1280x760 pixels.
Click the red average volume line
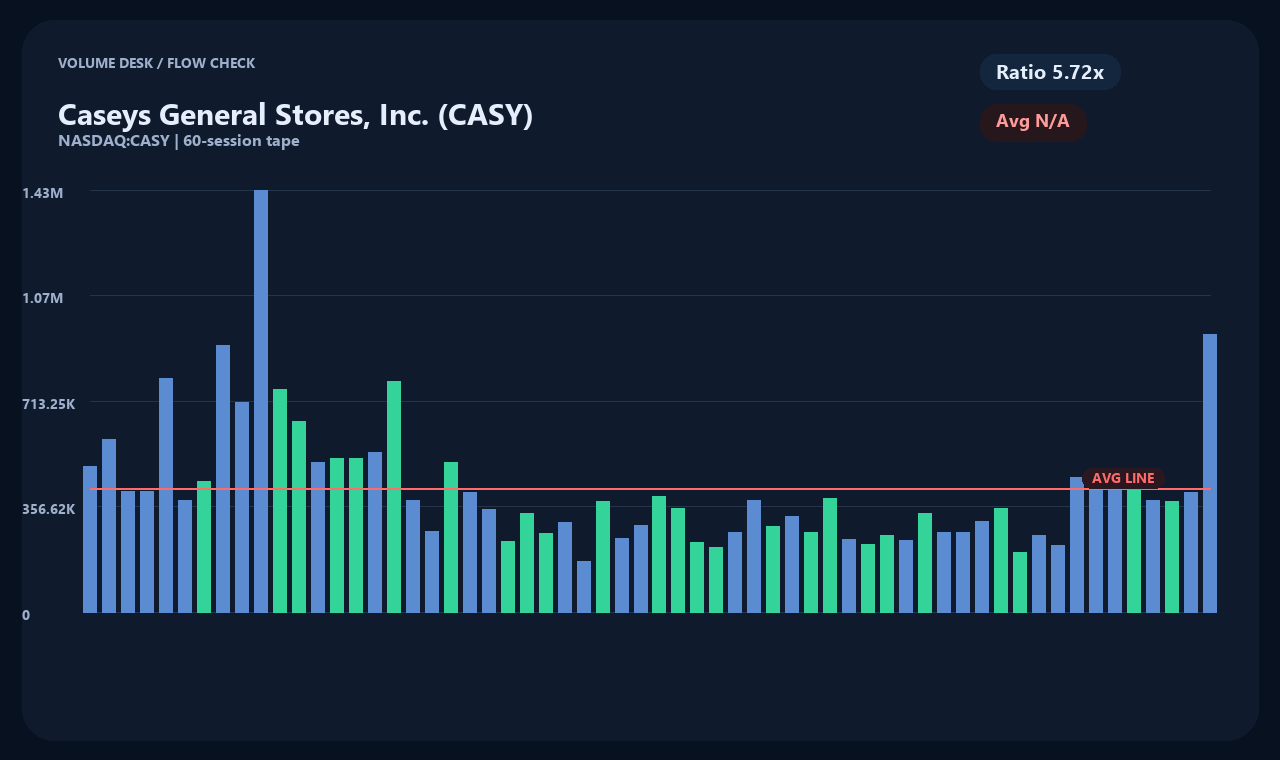[x=650, y=489]
